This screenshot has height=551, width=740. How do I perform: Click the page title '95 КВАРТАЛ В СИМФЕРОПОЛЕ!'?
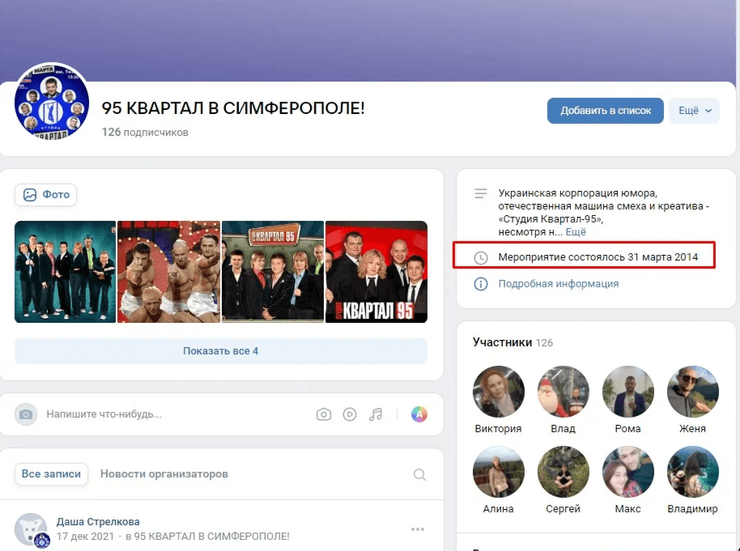[x=233, y=109]
